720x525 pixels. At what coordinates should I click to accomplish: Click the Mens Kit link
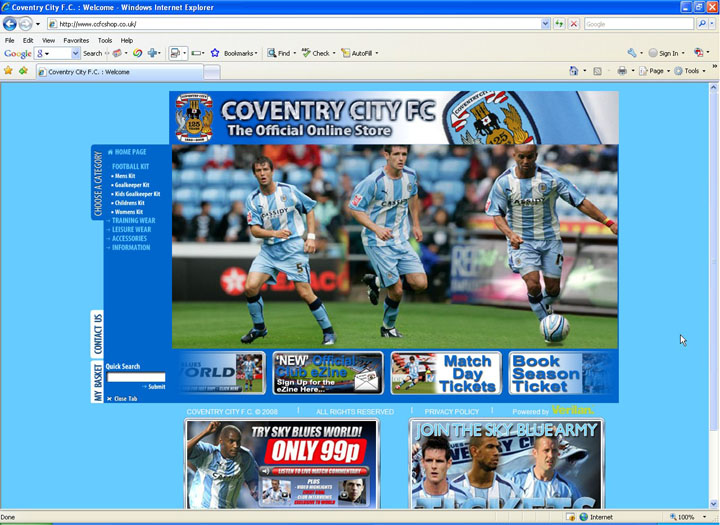(125, 176)
